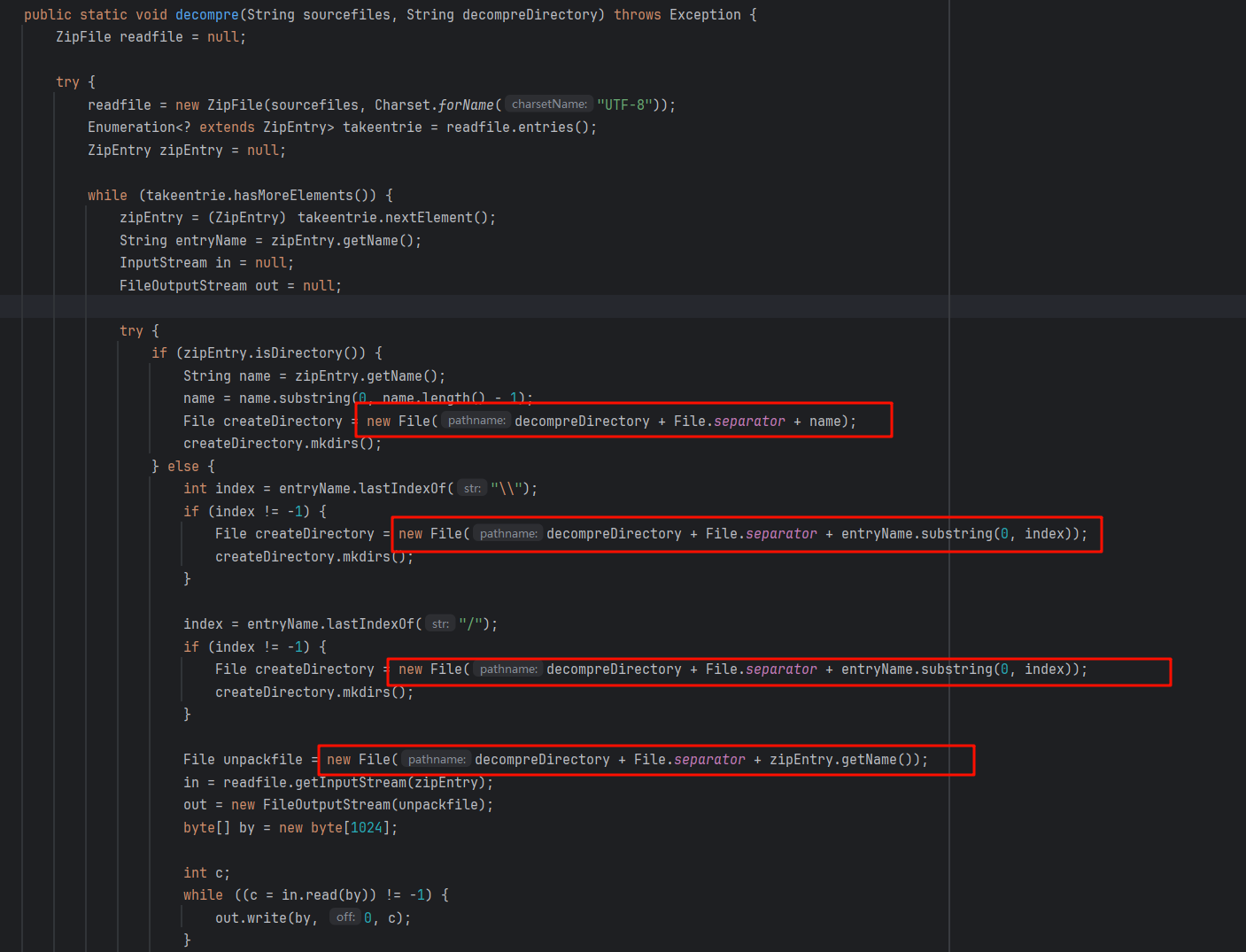Click the 1024 byte array size
The height and width of the screenshot is (952, 1246).
click(367, 828)
